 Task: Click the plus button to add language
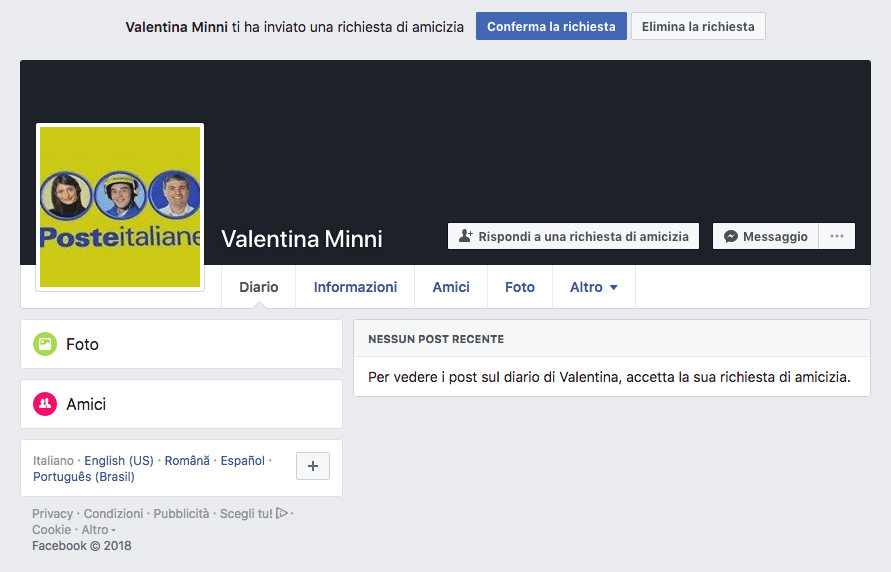pyautogui.click(x=313, y=466)
